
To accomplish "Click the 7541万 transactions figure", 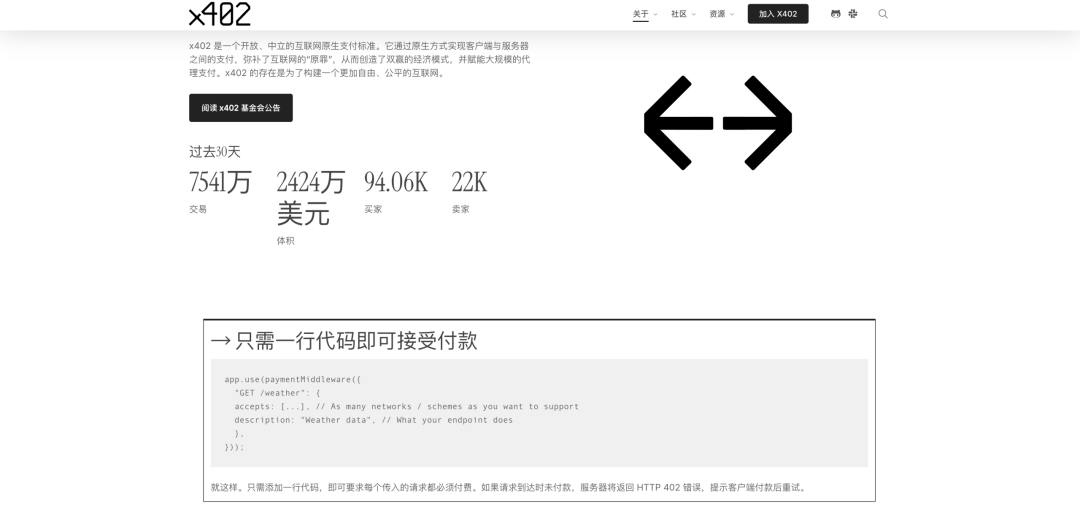I will pos(220,182).
